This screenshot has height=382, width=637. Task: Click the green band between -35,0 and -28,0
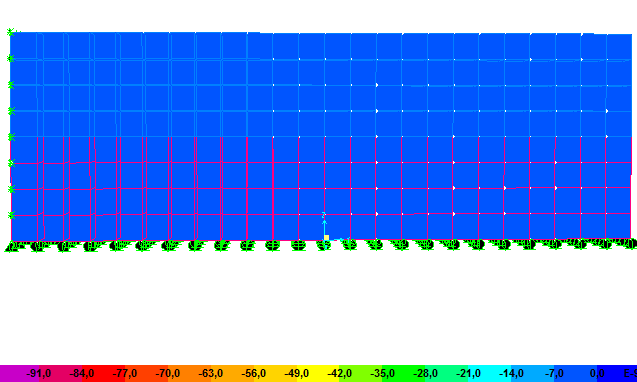pos(404,373)
